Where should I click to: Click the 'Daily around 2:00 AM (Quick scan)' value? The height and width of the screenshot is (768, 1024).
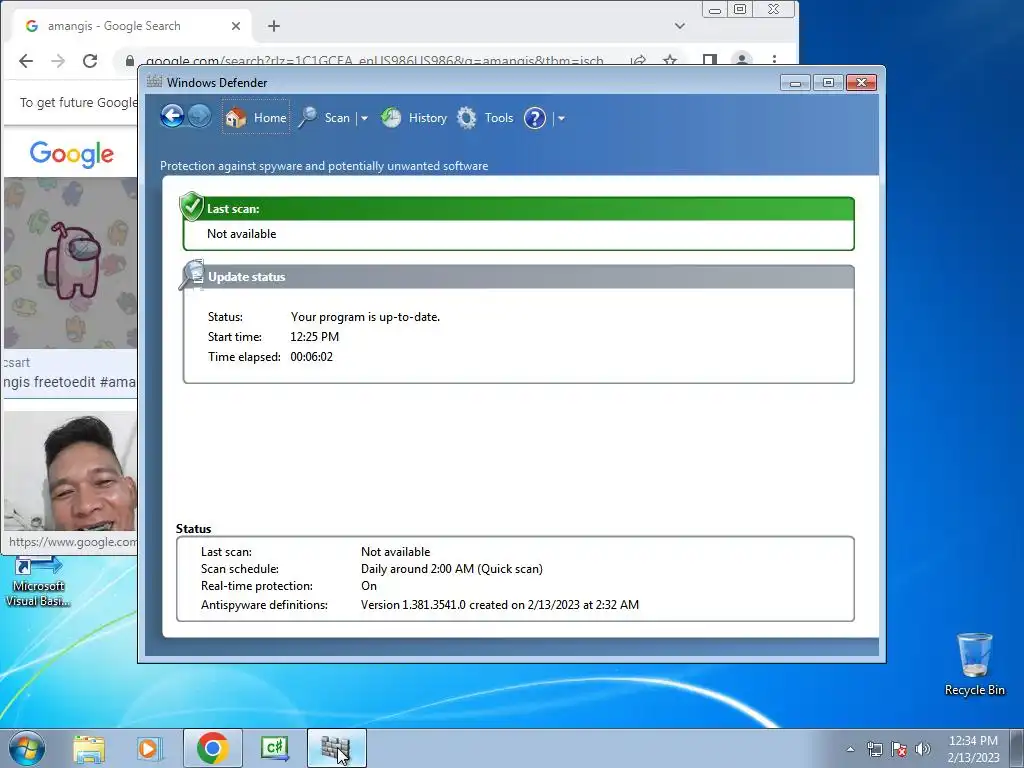point(452,569)
